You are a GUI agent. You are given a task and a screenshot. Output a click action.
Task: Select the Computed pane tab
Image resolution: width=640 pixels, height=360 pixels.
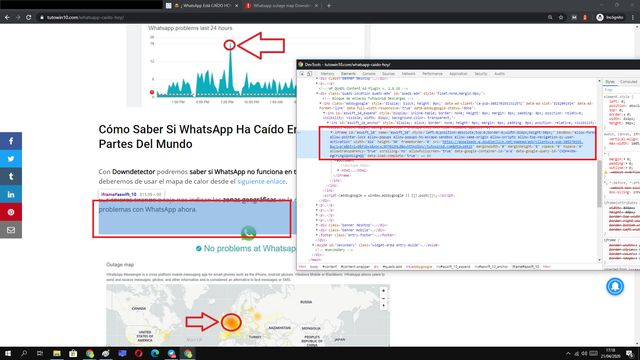click(629, 82)
